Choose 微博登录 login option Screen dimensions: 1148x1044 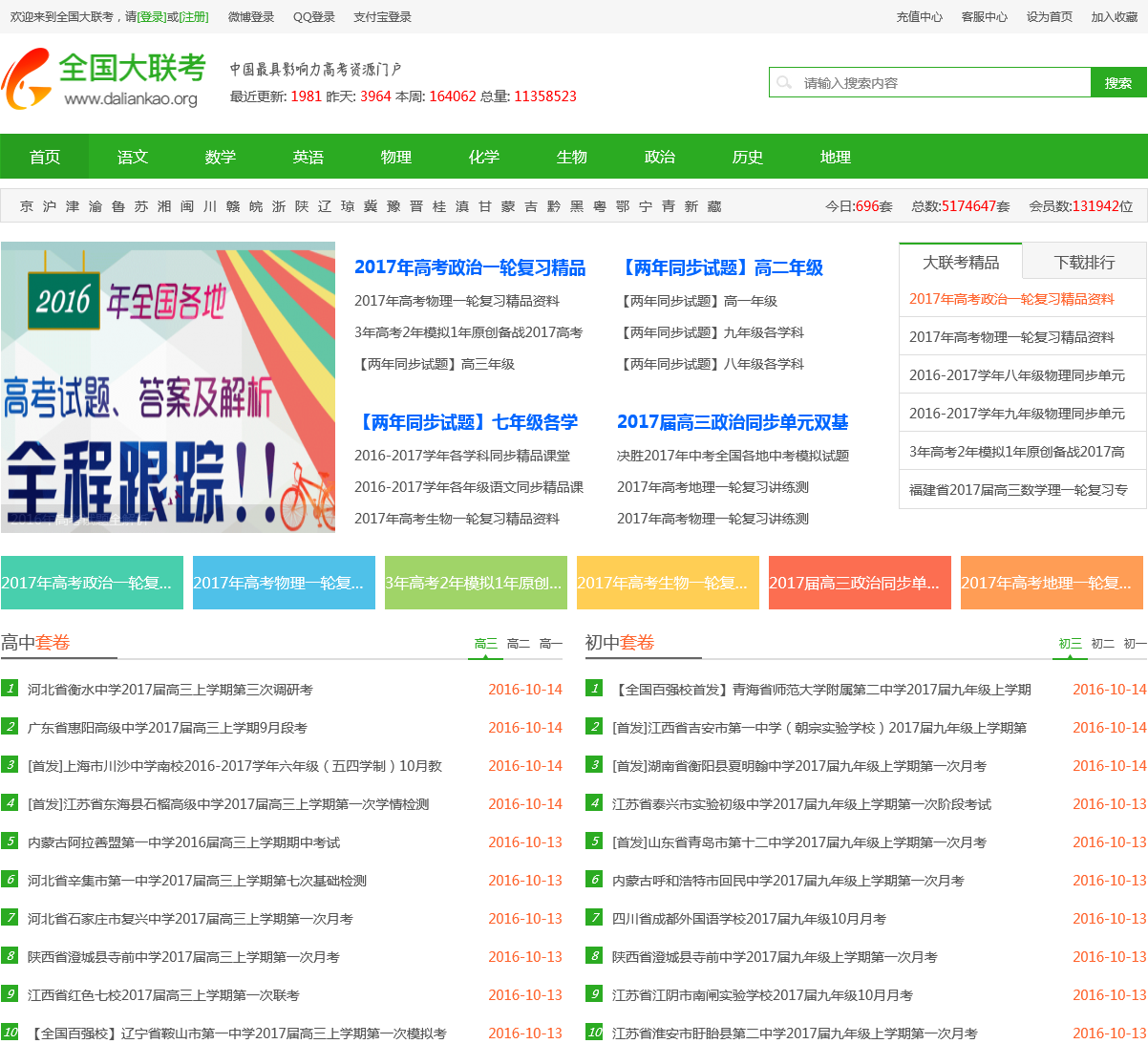pyautogui.click(x=251, y=17)
